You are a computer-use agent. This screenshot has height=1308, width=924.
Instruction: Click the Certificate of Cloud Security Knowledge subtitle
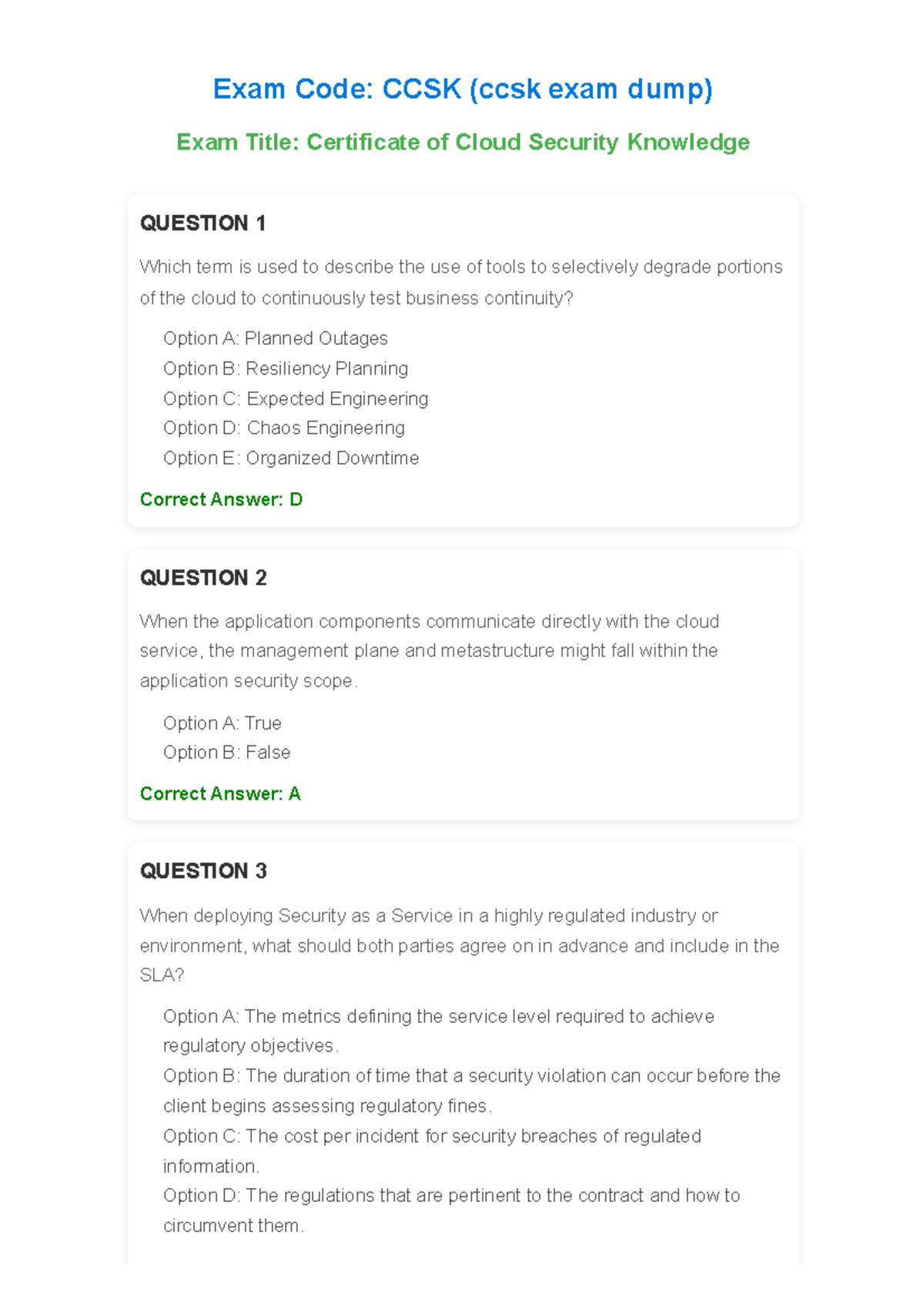[x=463, y=143]
